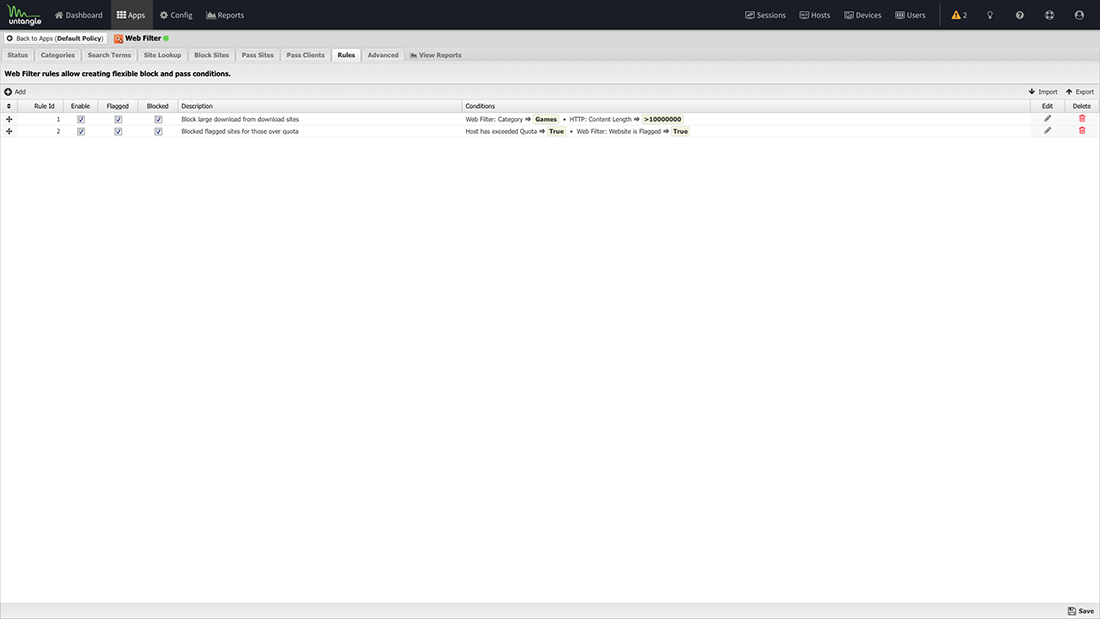The width and height of the screenshot is (1100, 619).
Task: Add a new rule
Action: (15, 92)
